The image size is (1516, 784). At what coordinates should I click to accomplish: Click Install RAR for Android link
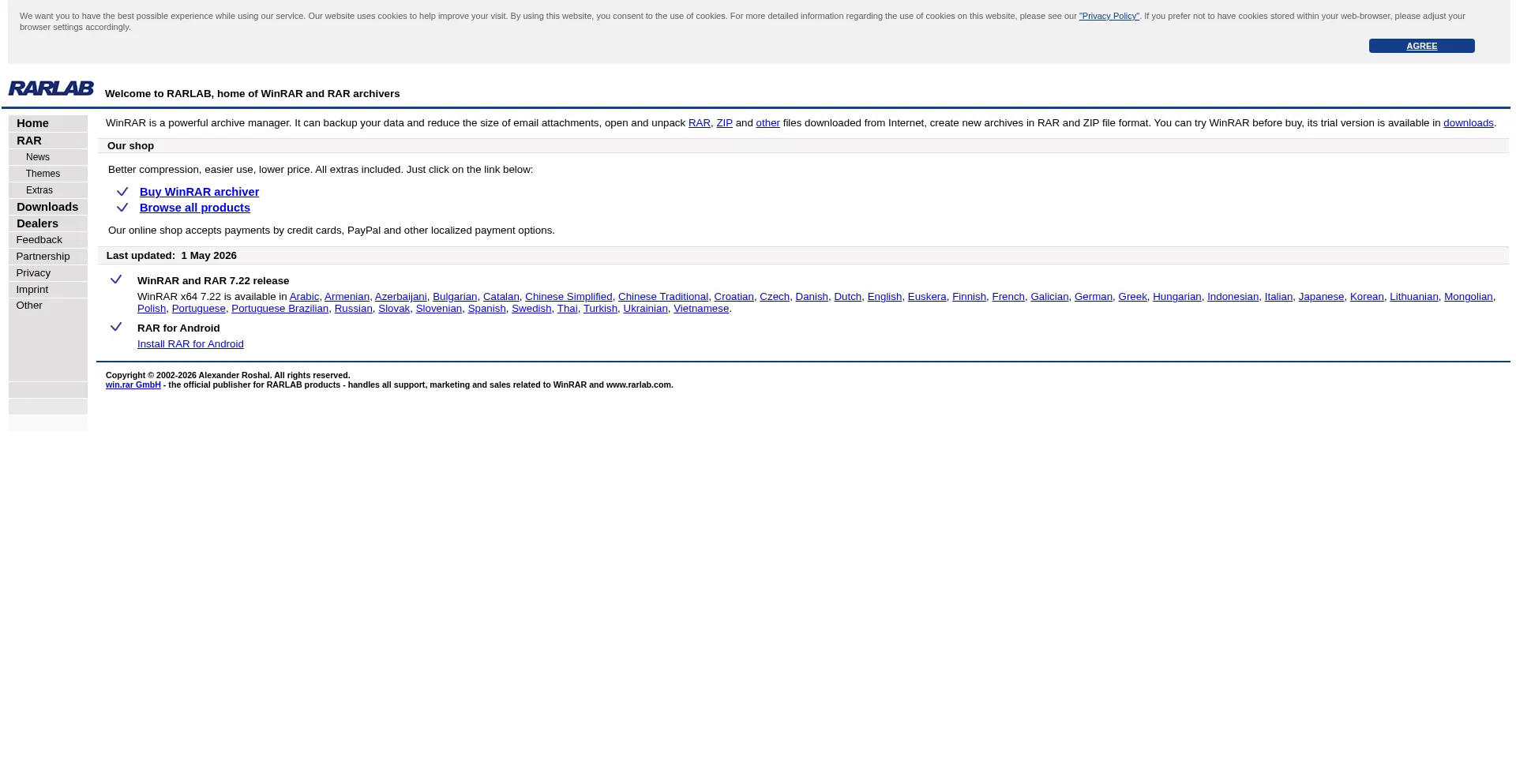(x=190, y=344)
